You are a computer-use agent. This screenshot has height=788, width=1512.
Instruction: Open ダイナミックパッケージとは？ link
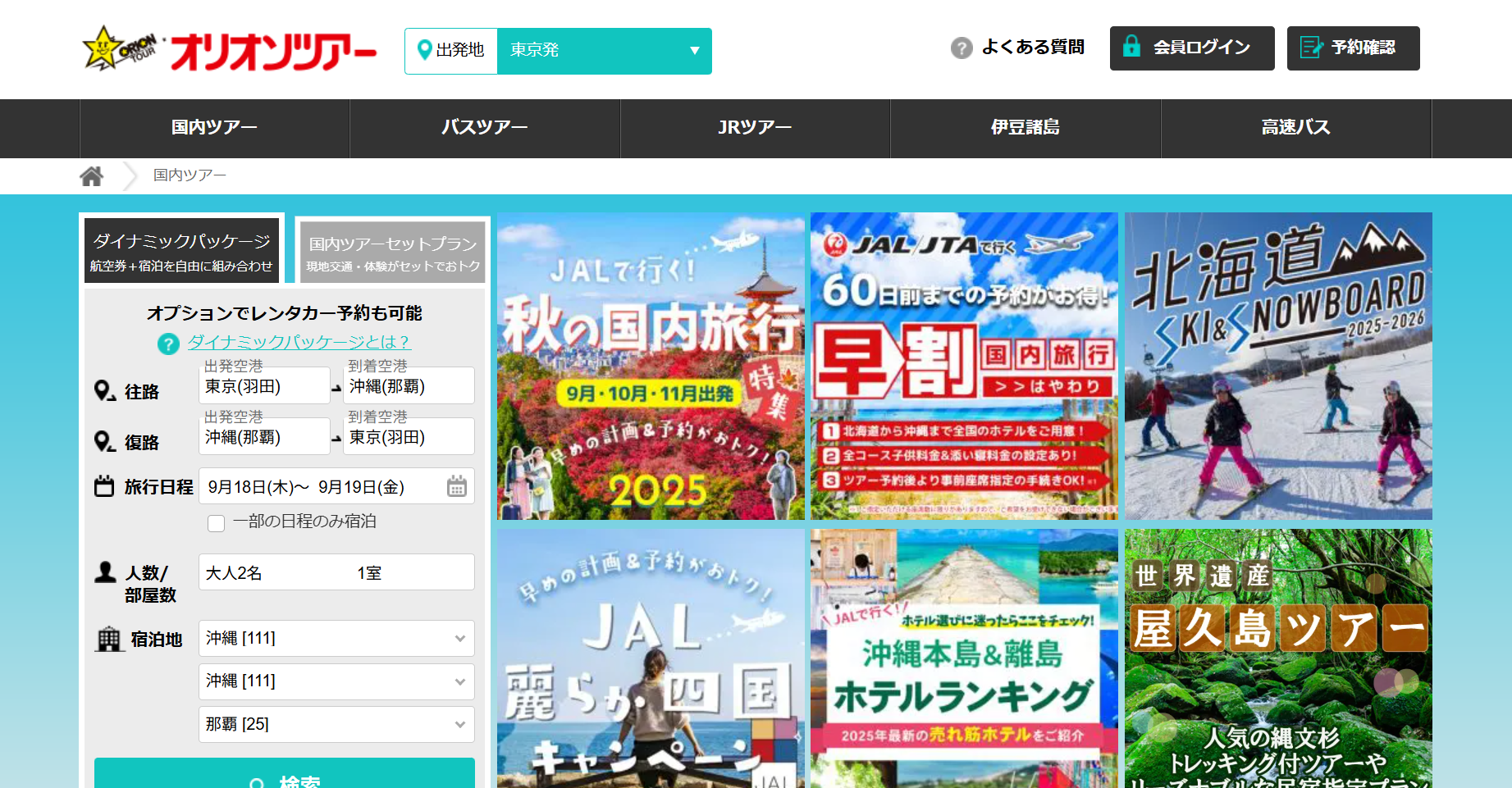[299, 342]
